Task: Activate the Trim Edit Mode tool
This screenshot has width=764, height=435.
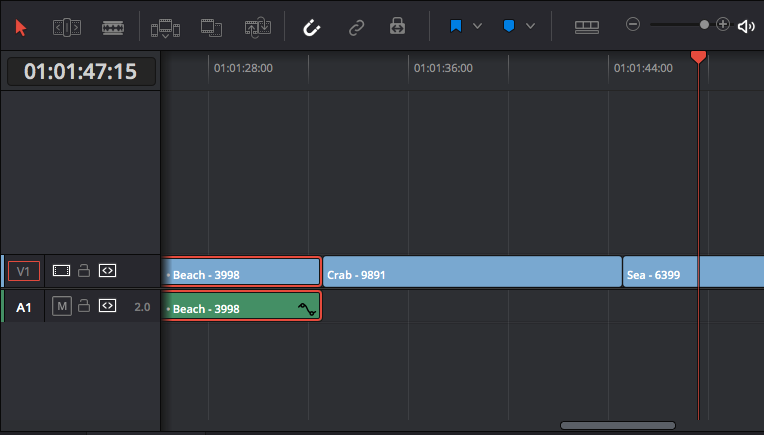Action: (x=67, y=27)
